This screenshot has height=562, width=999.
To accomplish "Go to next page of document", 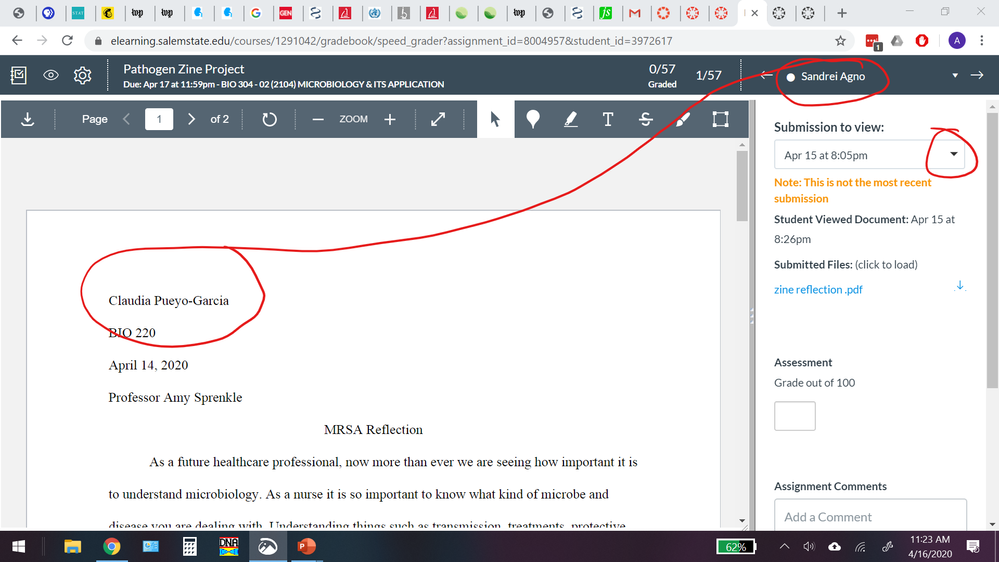I will [x=192, y=119].
